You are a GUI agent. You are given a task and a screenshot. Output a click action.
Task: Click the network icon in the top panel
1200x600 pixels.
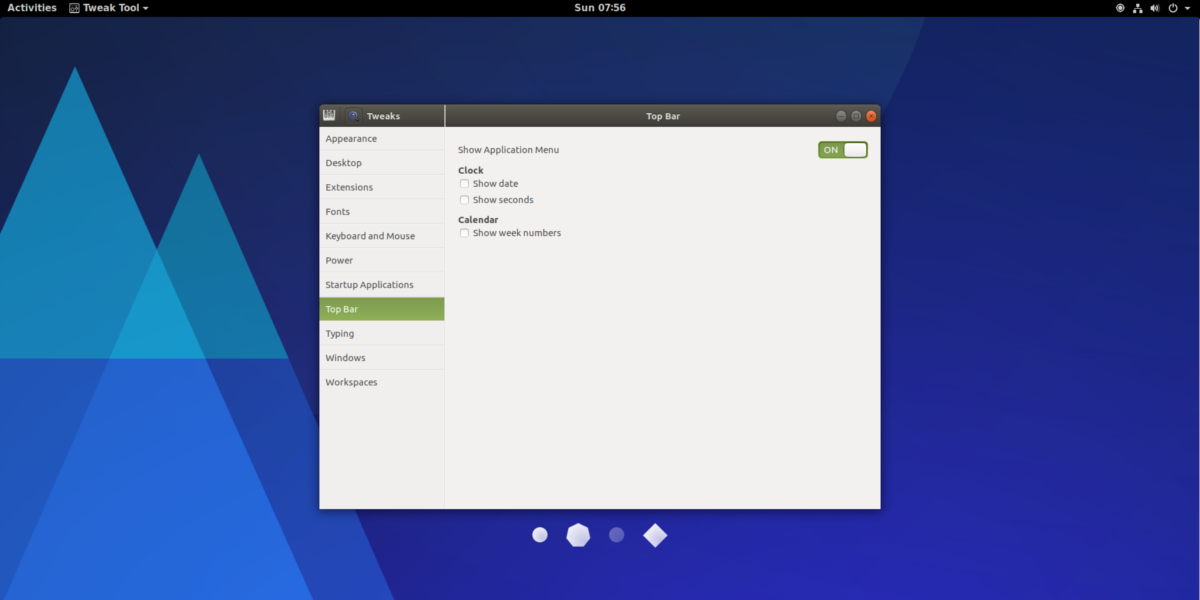click(1137, 8)
